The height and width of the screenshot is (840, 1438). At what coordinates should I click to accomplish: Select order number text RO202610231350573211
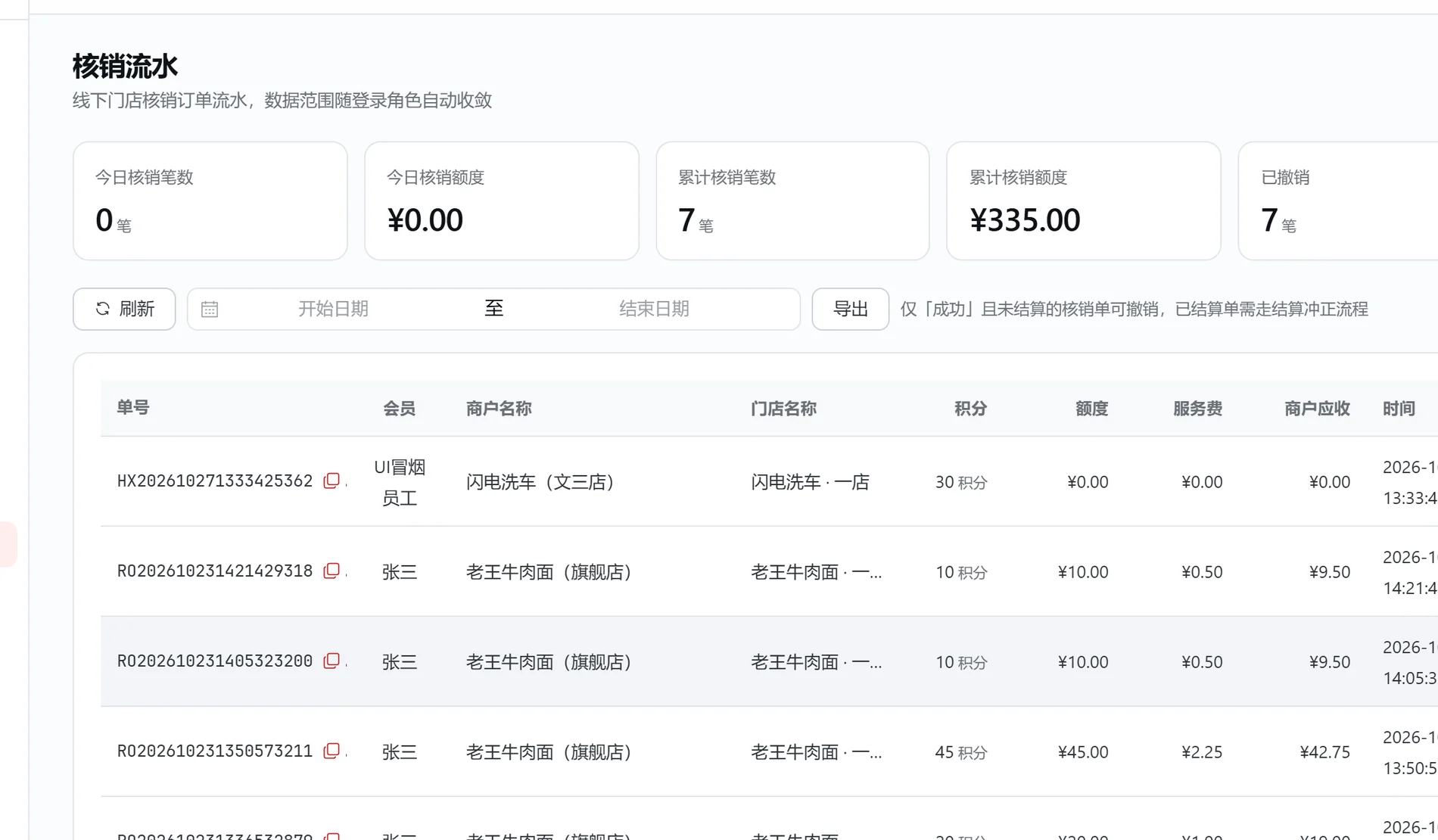[x=215, y=751]
